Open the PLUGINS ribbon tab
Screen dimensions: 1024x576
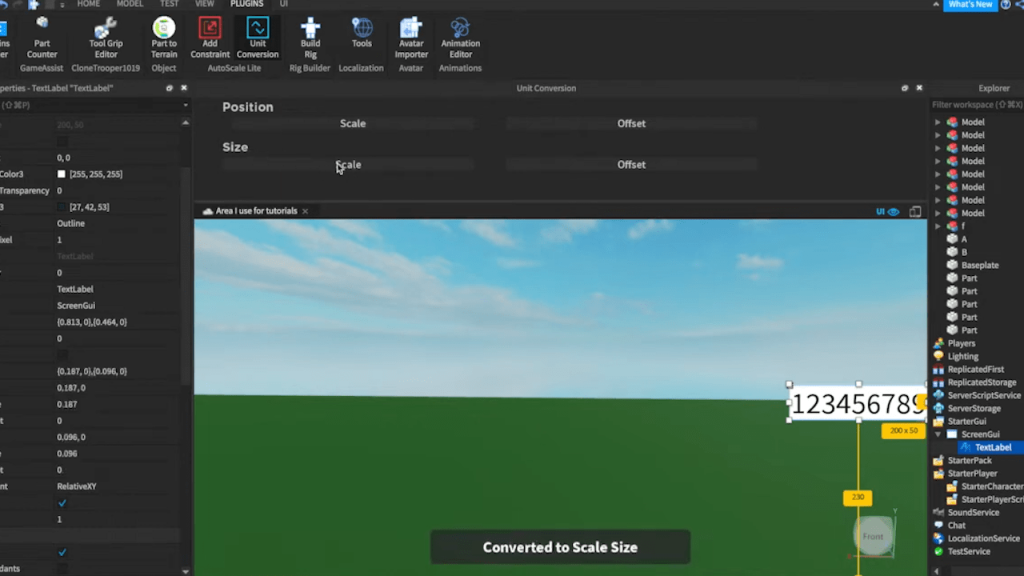[x=247, y=4]
